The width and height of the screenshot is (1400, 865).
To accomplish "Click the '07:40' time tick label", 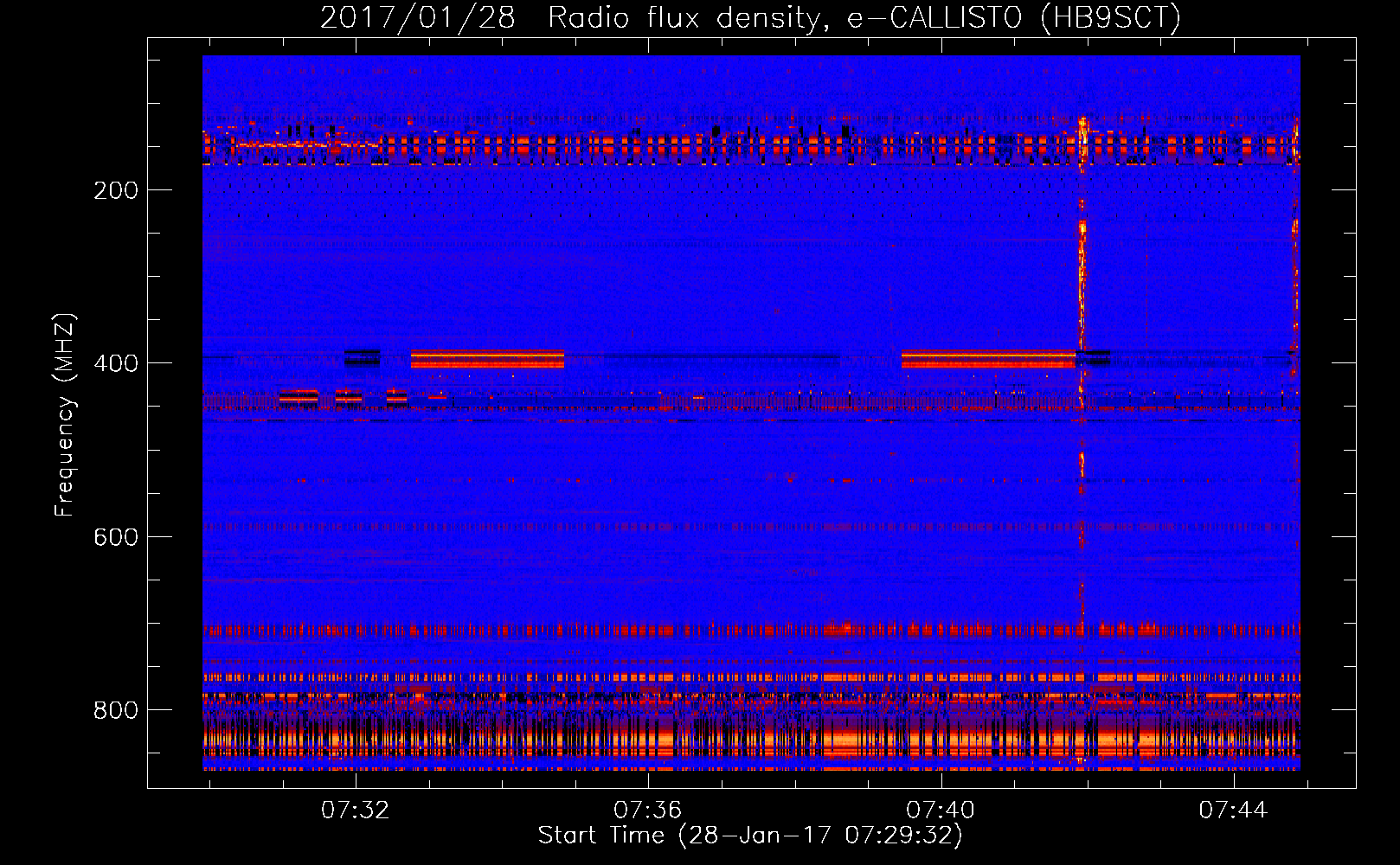I will pos(941,811).
